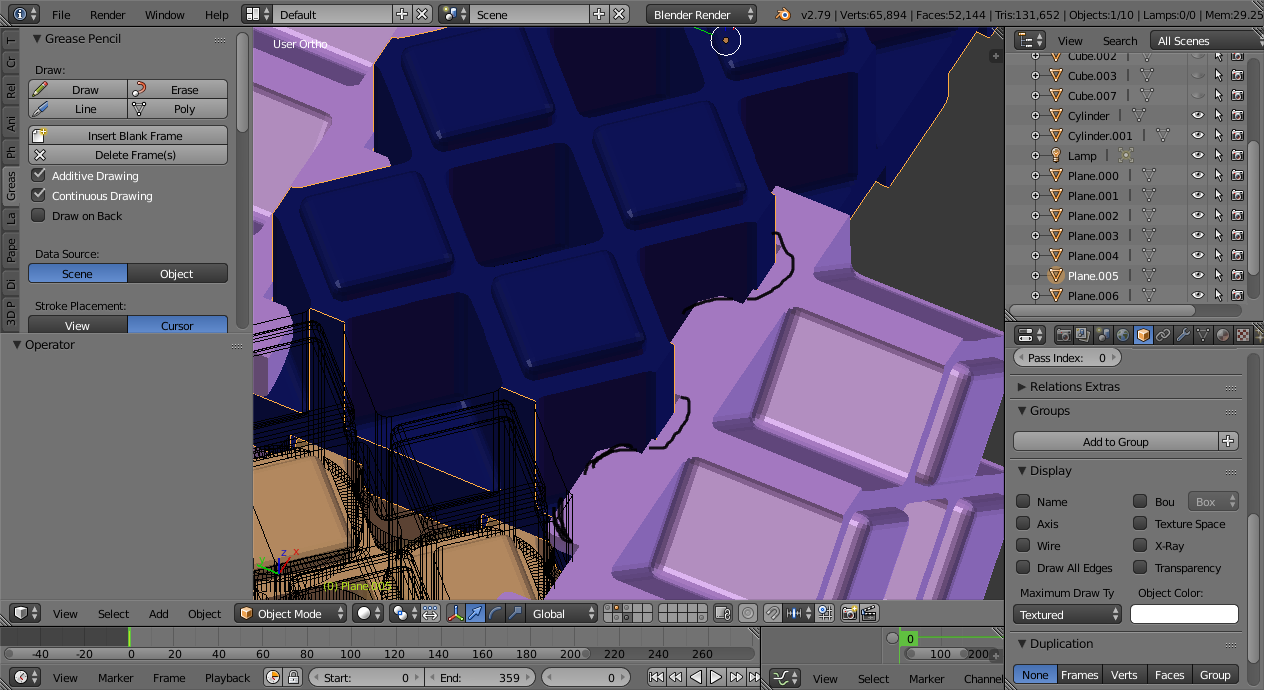The image size is (1264, 690).
Task: Open the All Scenes outliner filter dropdown
Action: 1206,41
